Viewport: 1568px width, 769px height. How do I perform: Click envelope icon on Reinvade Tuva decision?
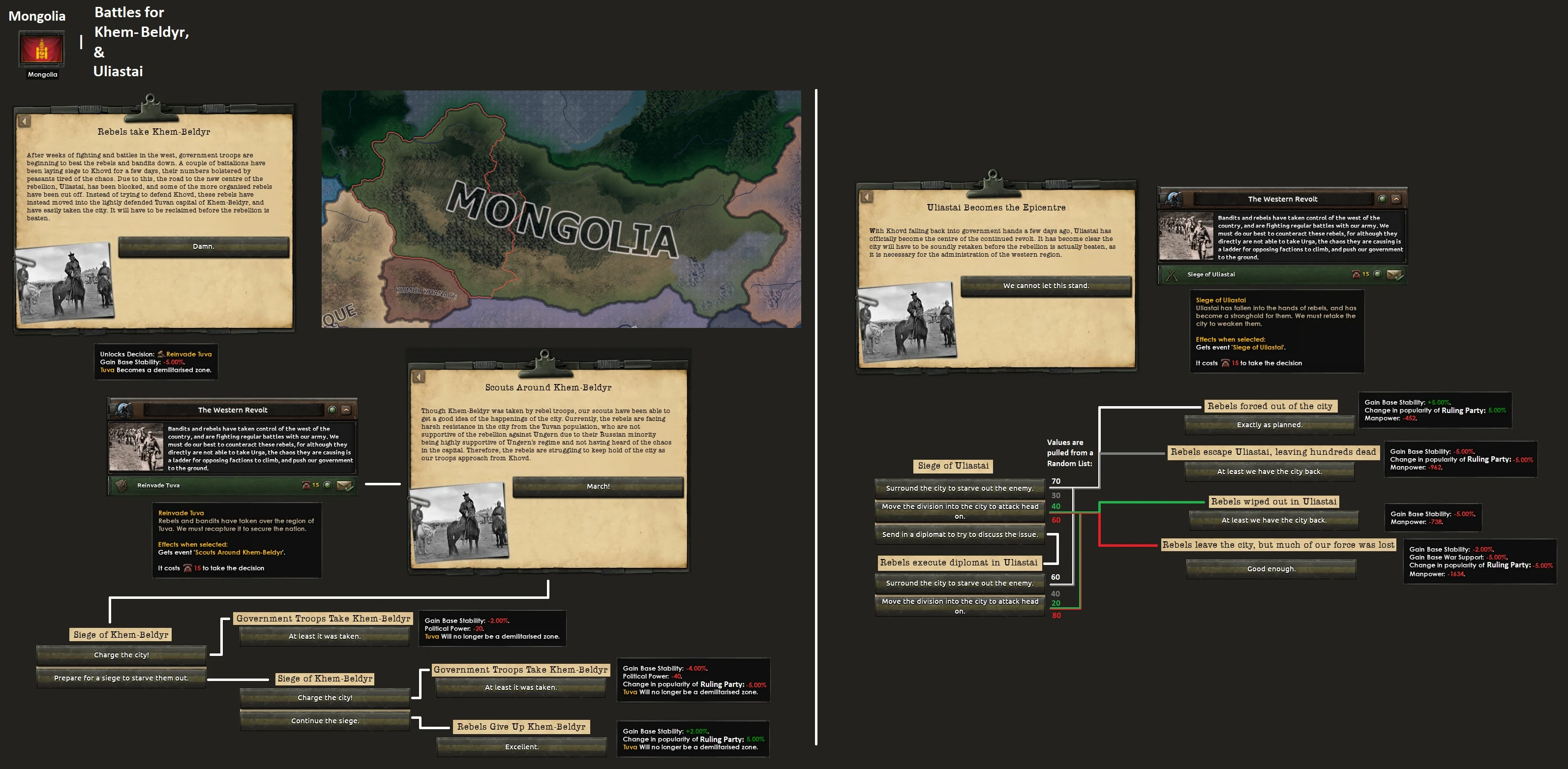pyautogui.click(x=344, y=485)
